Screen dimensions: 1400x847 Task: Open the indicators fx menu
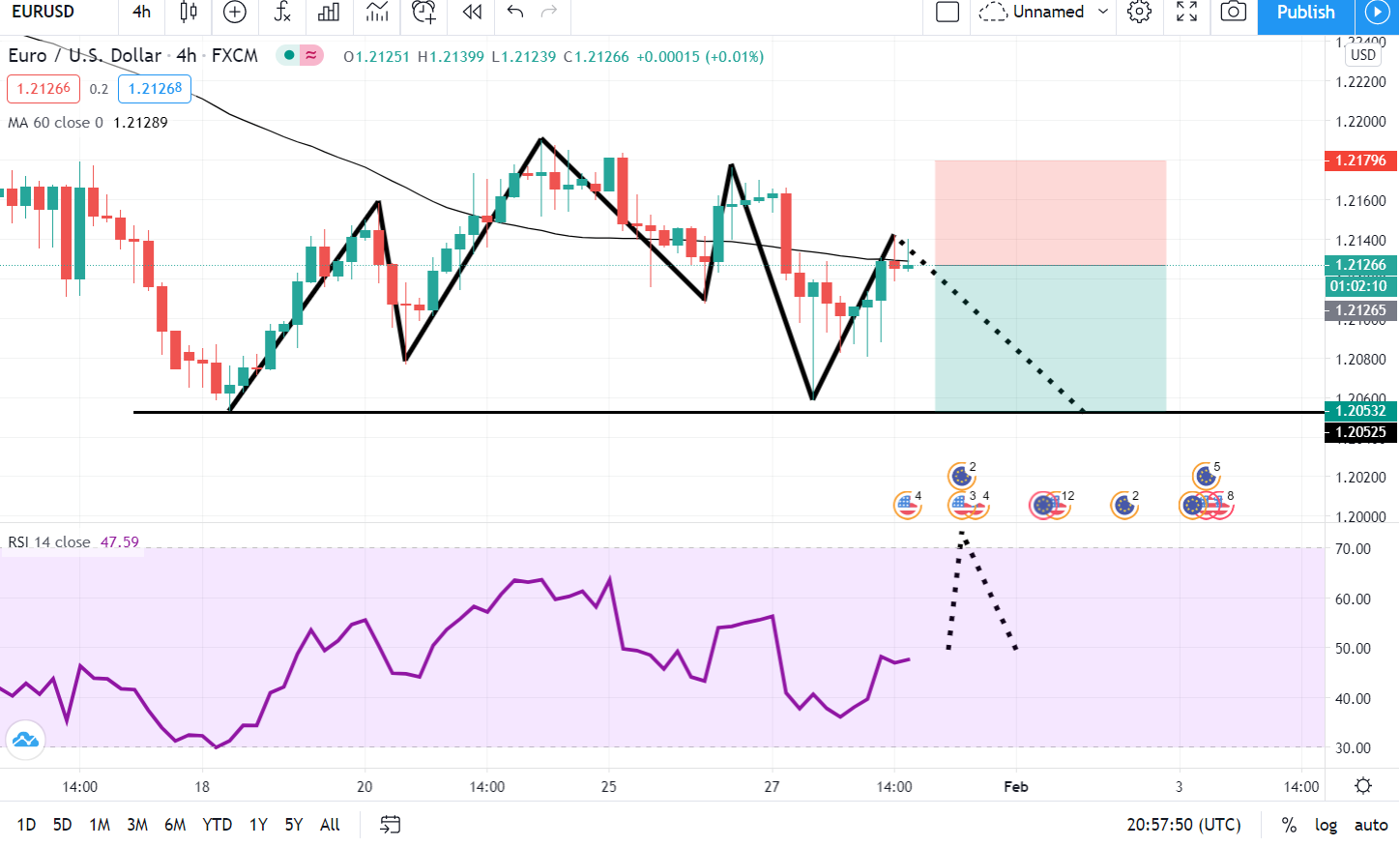282,13
